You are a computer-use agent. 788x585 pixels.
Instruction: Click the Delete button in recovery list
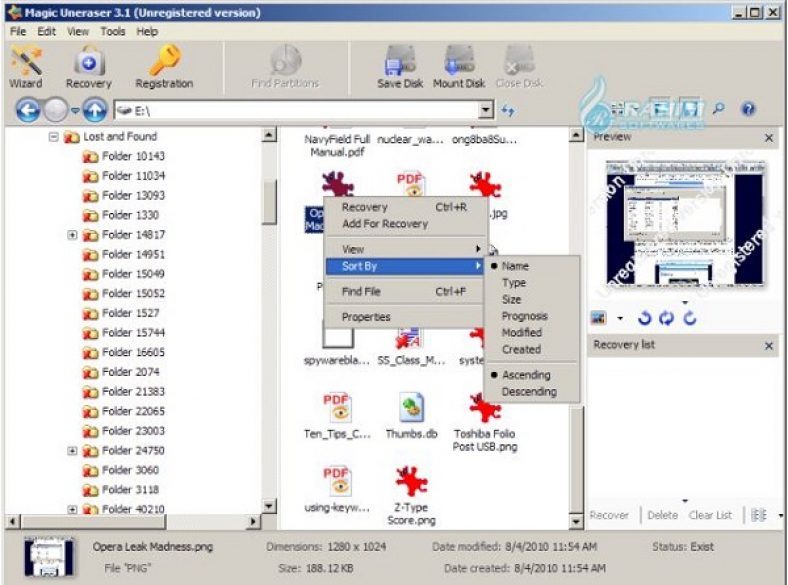click(x=662, y=515)
